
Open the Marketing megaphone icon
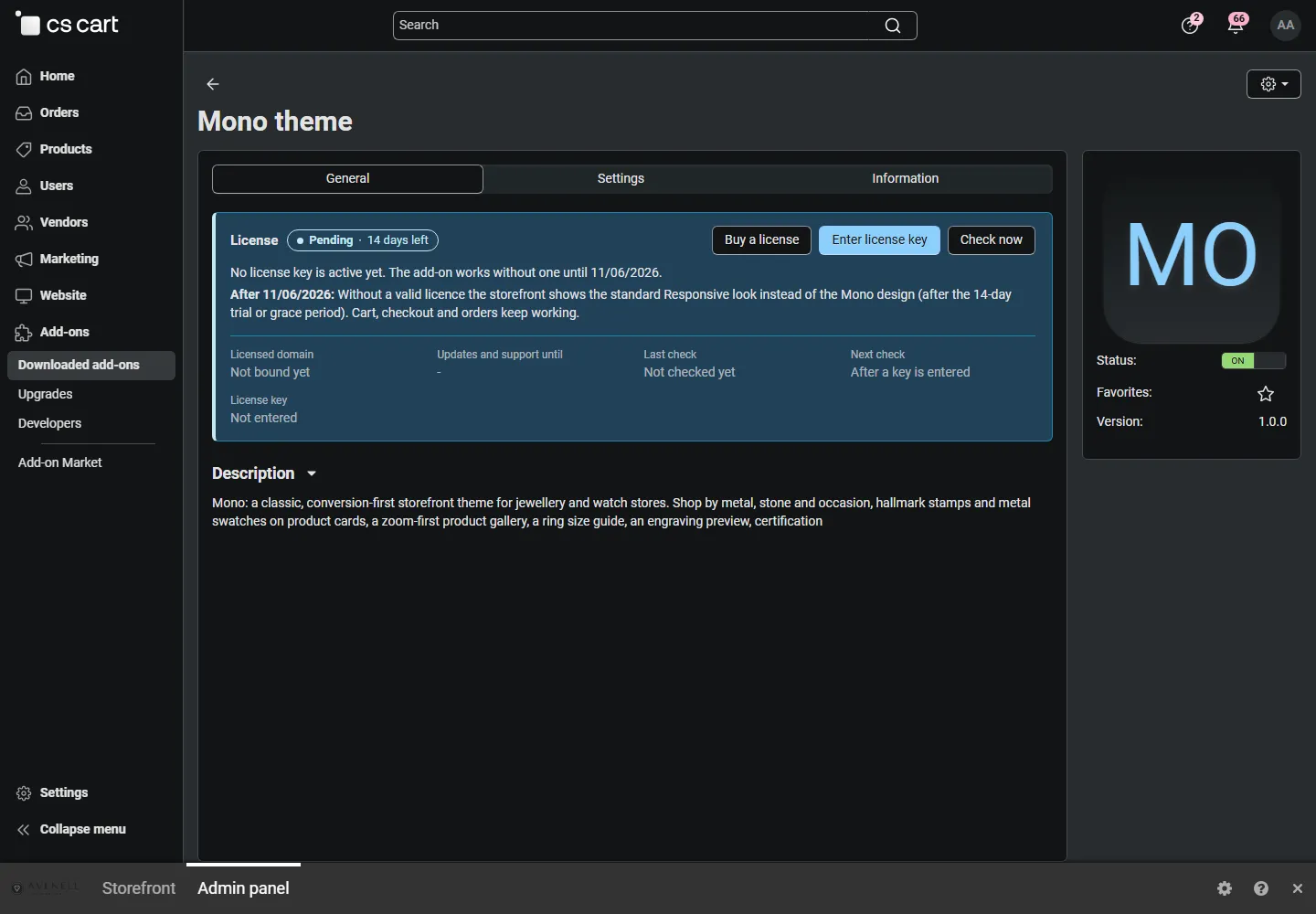(24, 260)
